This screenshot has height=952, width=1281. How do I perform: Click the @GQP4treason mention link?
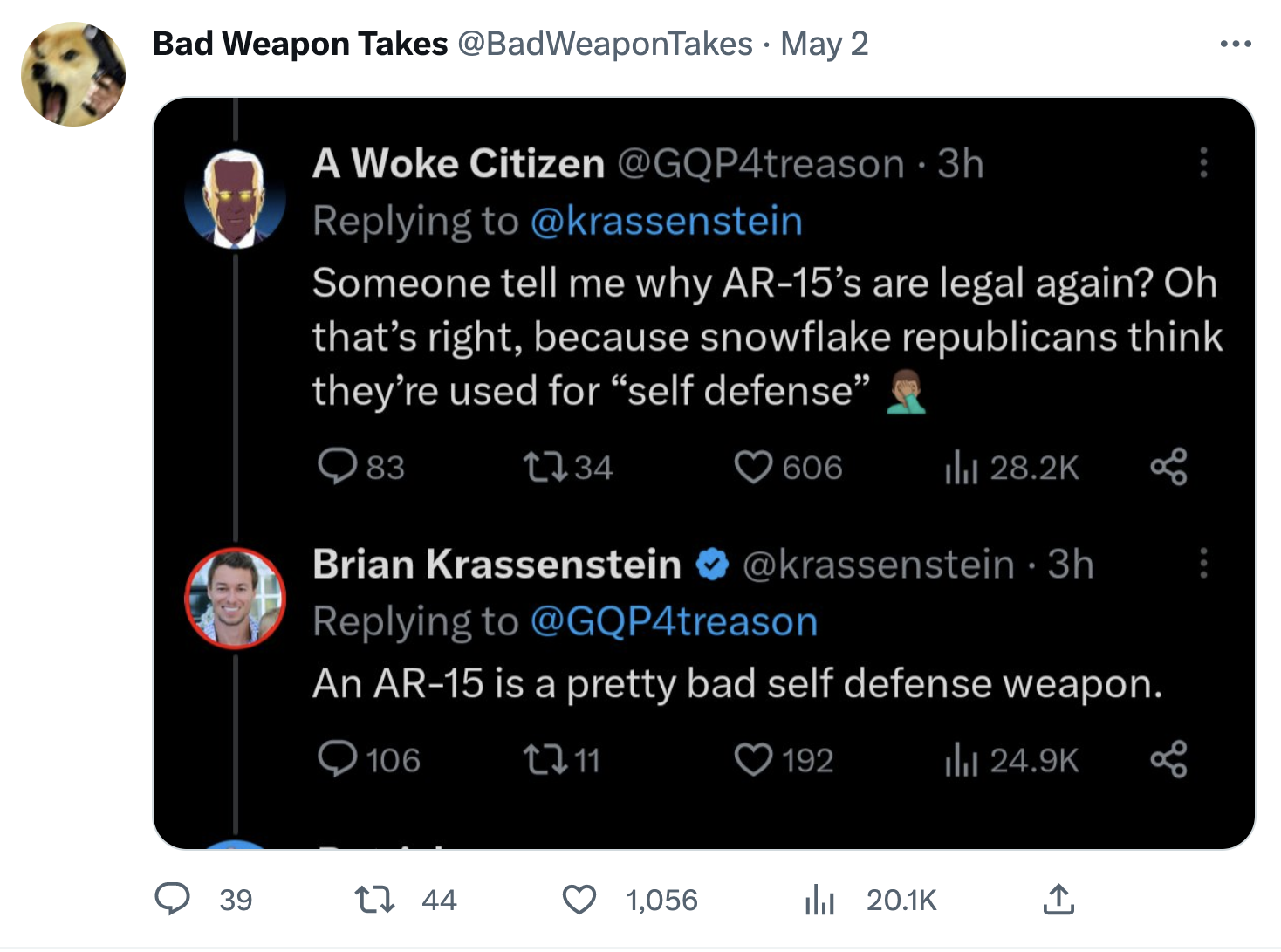click(674, 622)
